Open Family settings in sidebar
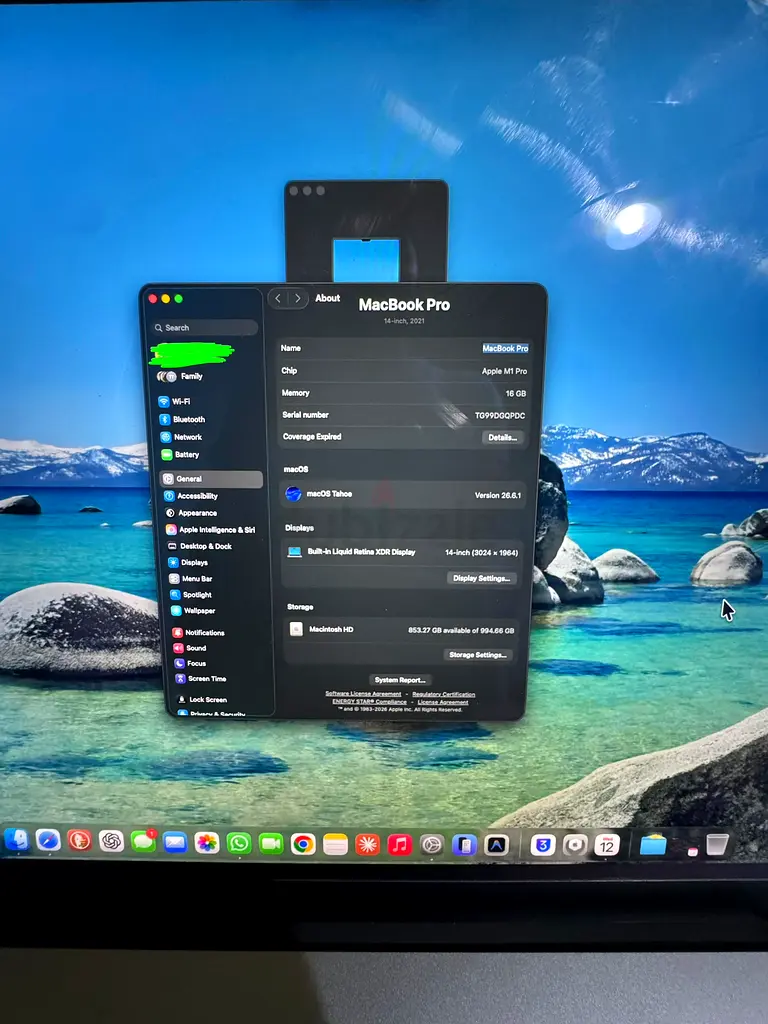 180,376
